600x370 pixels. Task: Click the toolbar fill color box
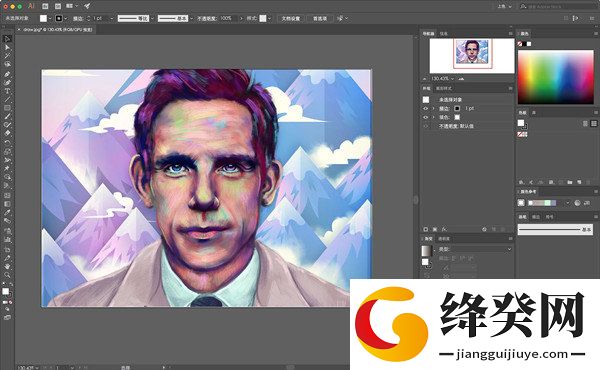coord(5,292)
